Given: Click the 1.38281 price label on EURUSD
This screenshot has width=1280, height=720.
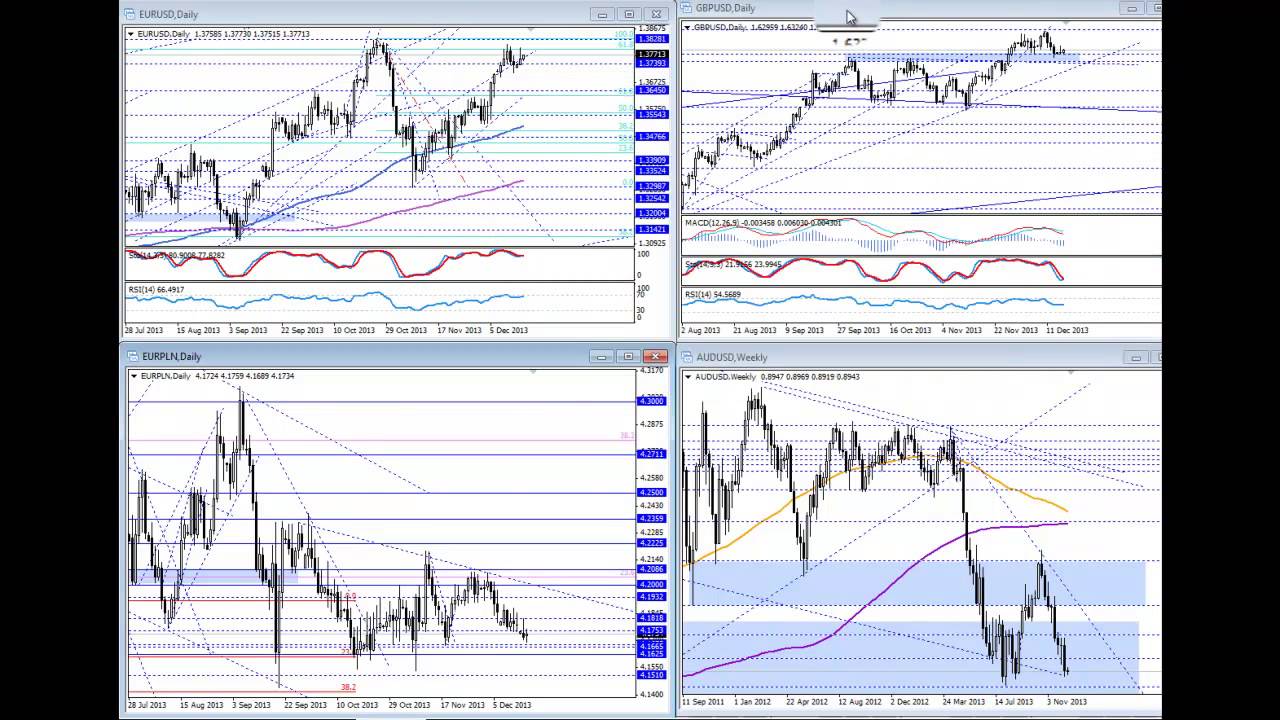Looking at the screenshot, I should pyautogui.click(x=652, y=39).
